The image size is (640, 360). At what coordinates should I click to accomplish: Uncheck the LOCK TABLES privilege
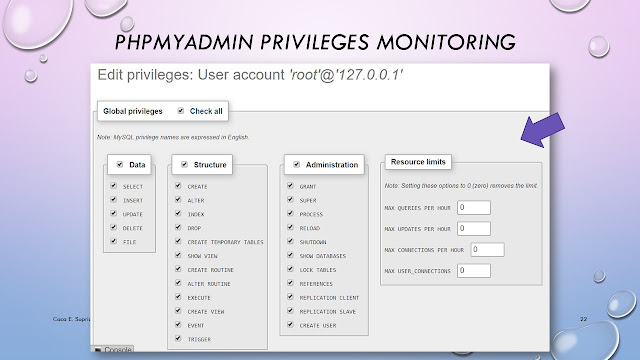[290, 269]
